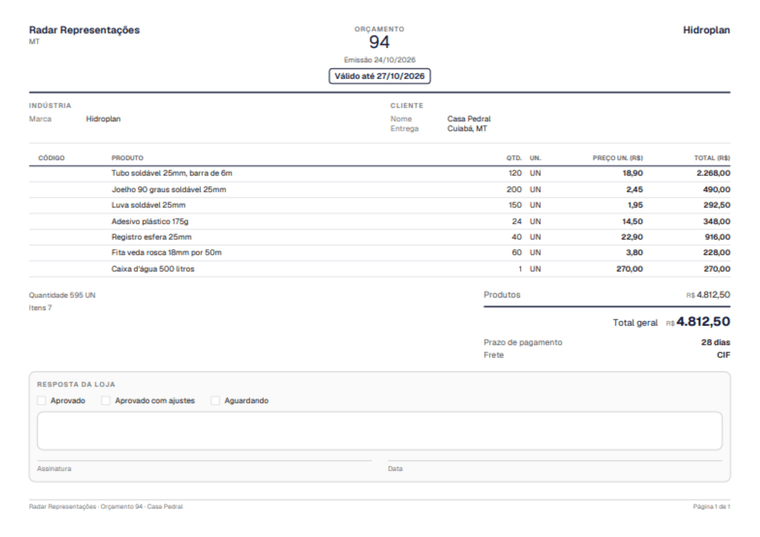The width and height of the screenshot is (760, 537).
Task: Click the Prazo de pagamento label
Action: click(523, 342)
